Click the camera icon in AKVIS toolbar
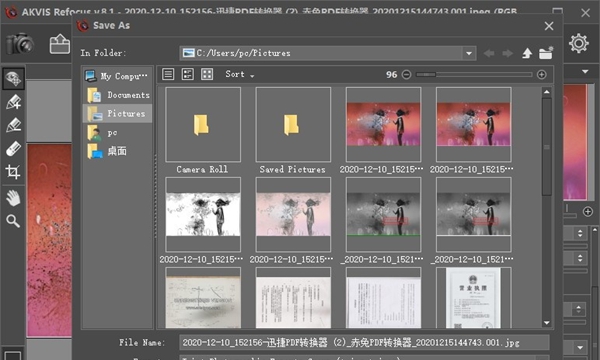This screenshot has height=360, width=600. [x=20, y=44]
